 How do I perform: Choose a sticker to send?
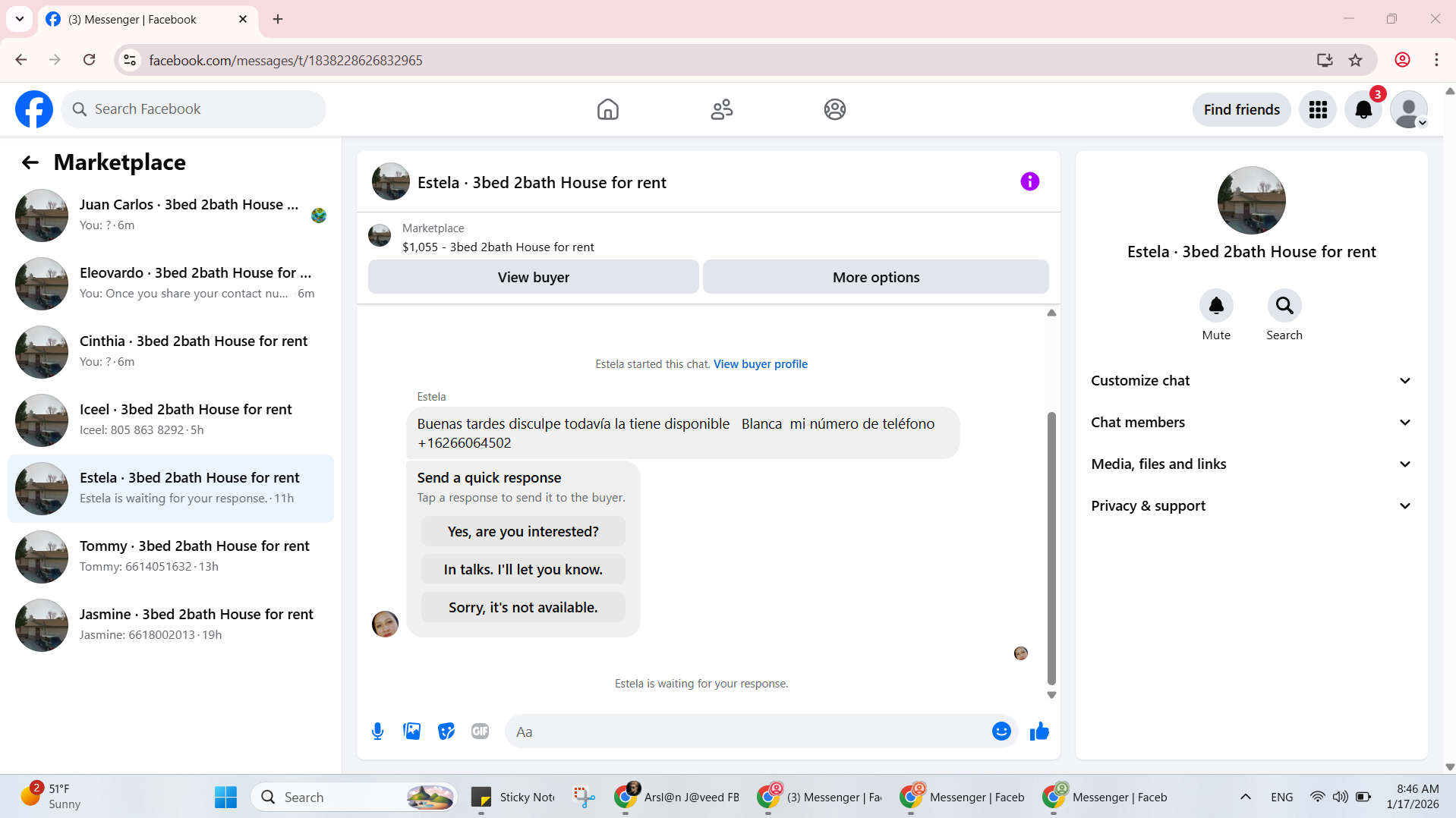(446, 731)
